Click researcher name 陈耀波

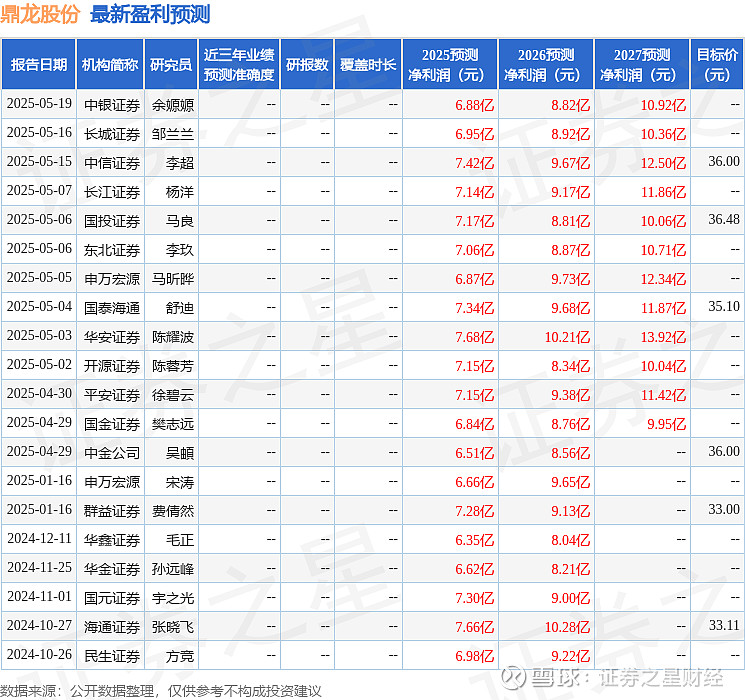pyautogui.click(x=173, y=337)
